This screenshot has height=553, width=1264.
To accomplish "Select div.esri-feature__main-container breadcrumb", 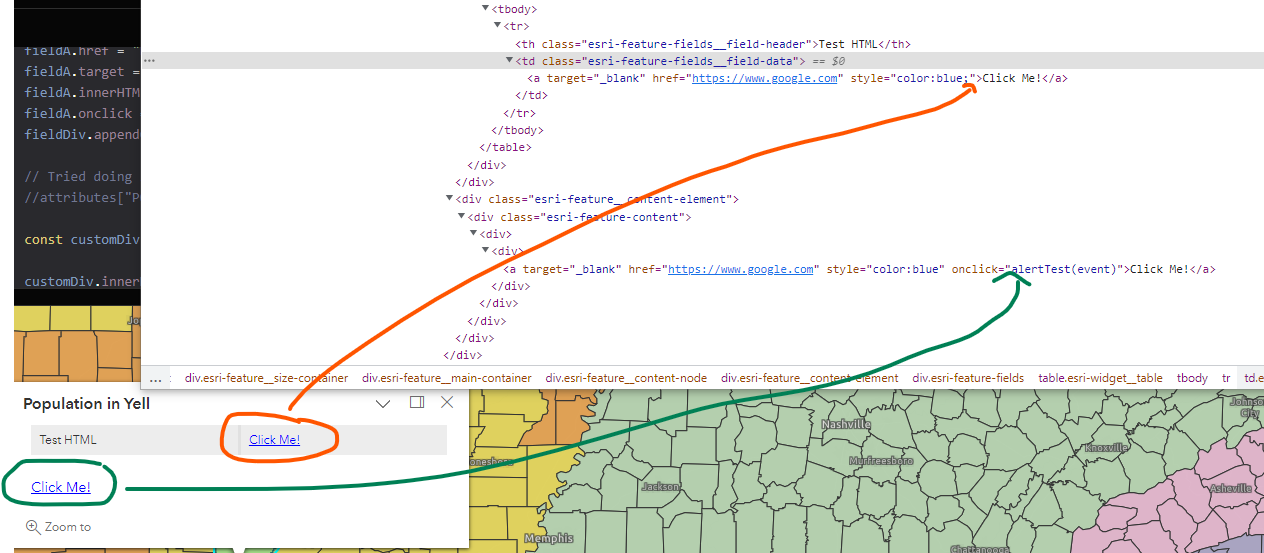I will [x=447, y=378].
